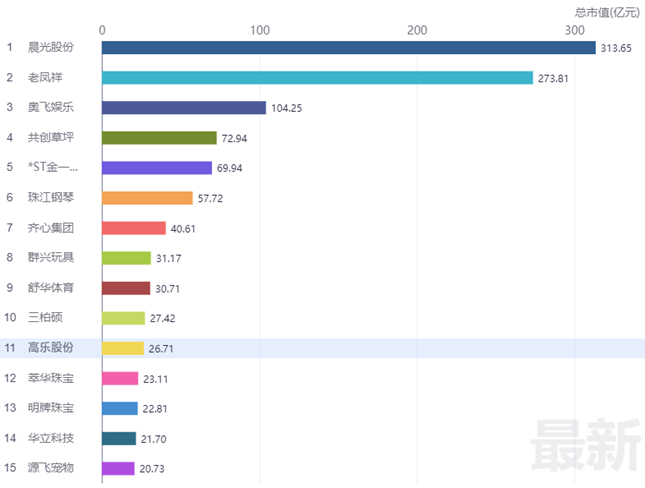Click the 27.42 value label

click(162, 318)
